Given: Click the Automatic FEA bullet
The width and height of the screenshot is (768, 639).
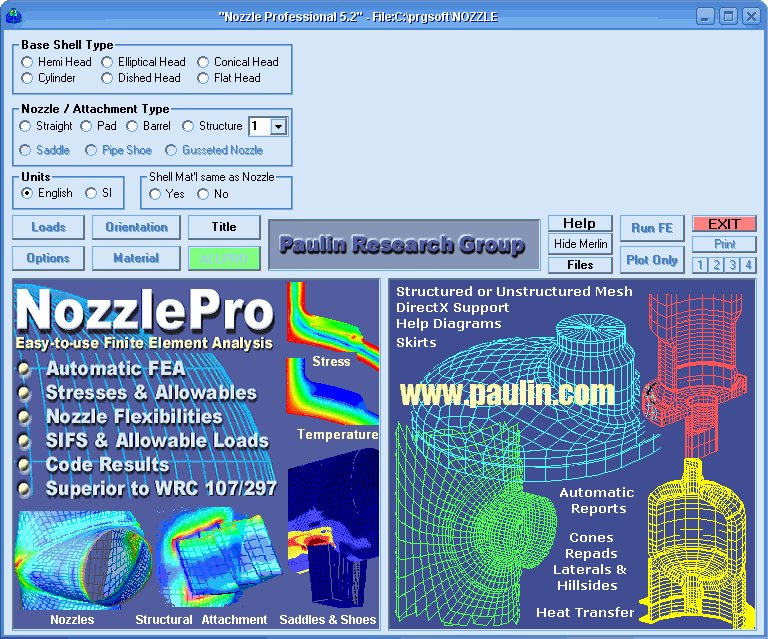Looking at the screenshot, I should point(116,369).
